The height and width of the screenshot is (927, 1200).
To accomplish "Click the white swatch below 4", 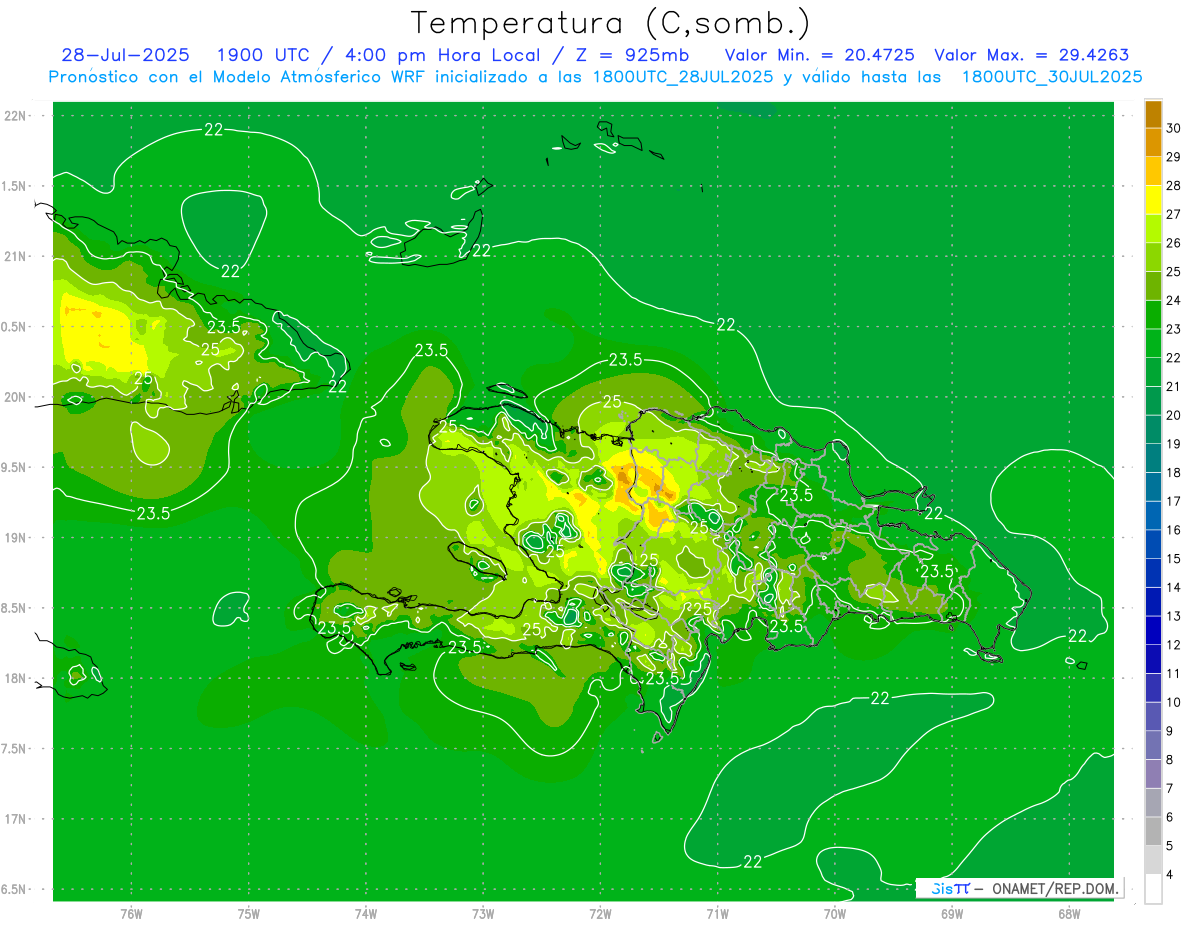I will coord(1153,890).
